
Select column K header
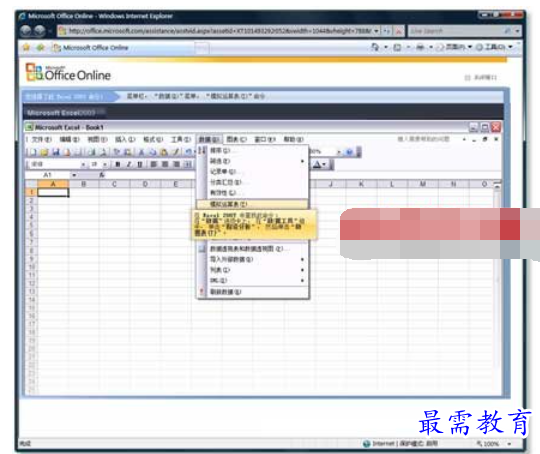(361, 184)
